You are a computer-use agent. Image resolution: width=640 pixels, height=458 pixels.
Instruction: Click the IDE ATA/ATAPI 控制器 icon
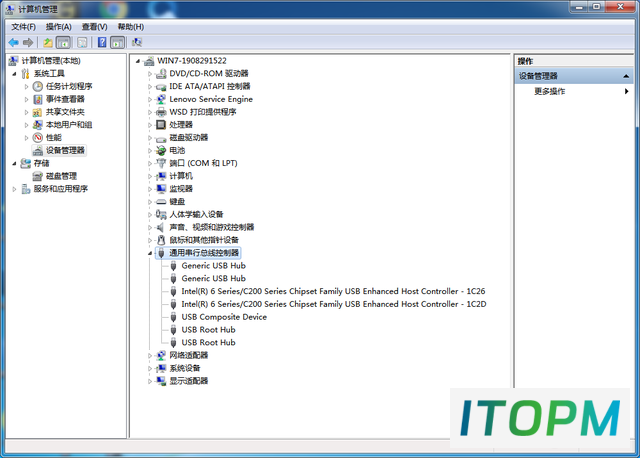click(161, 87)
